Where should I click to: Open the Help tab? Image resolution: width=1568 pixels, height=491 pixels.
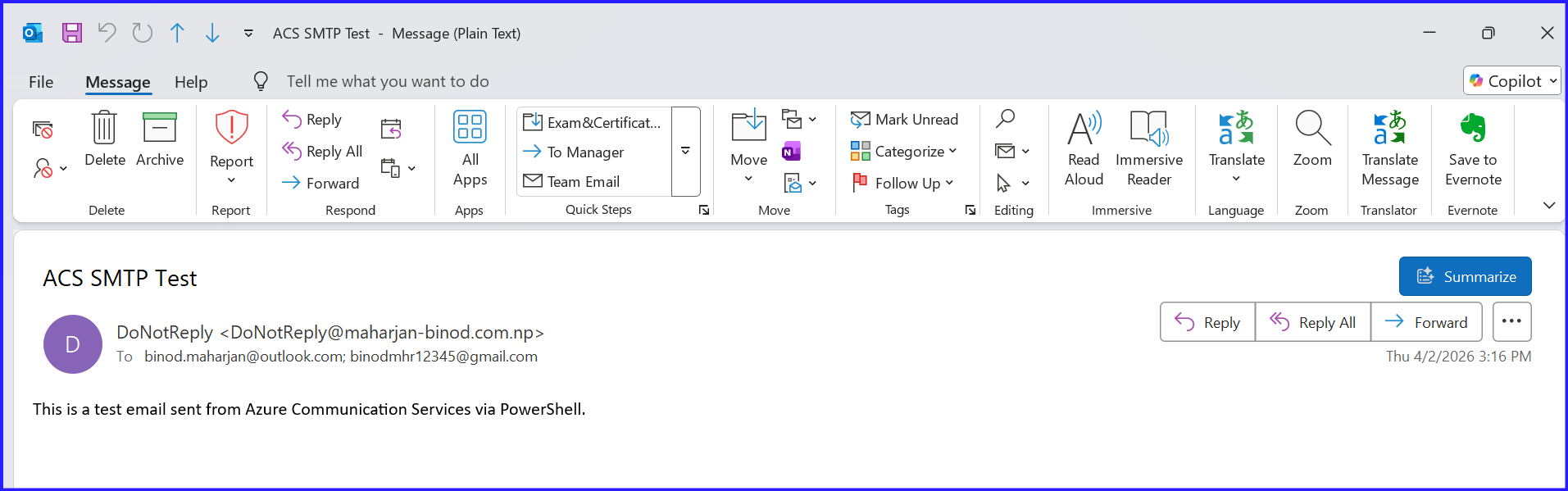click(x=191, y=82)
